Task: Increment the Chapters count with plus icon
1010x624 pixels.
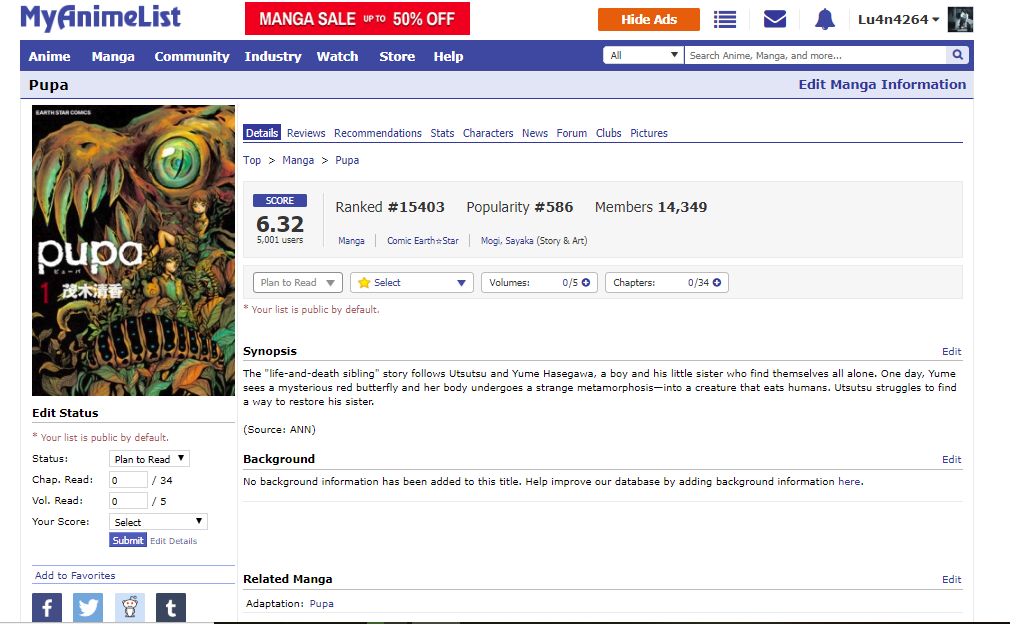Action: (x=716, y=283)
